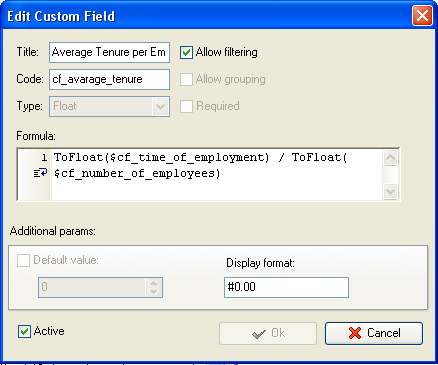
Task: Click the Title input field
Action: 109,52
